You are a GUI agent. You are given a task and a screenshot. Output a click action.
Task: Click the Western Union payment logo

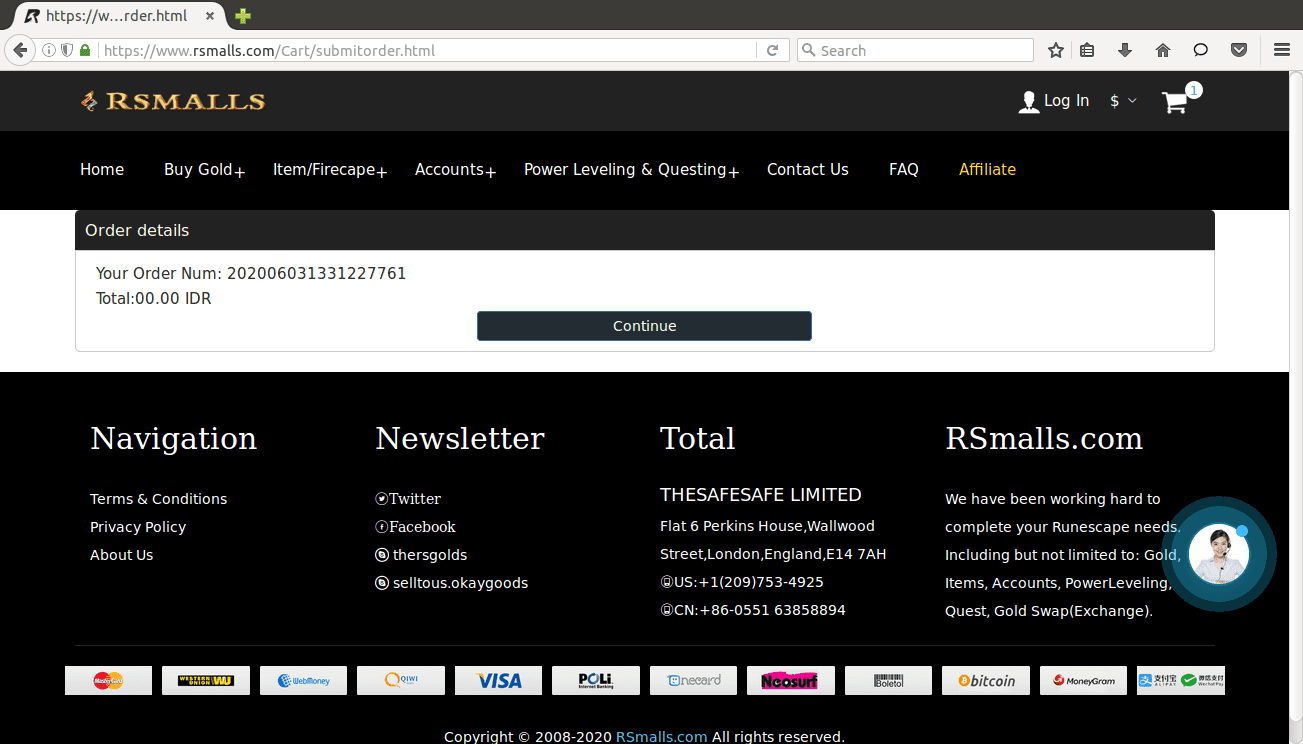click(x=206, y=680)
